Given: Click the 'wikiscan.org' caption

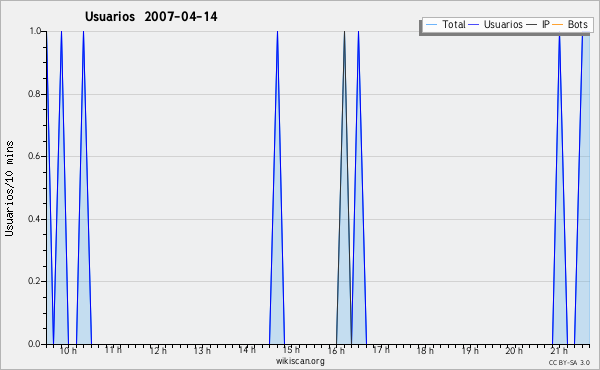Looking at the screenshot, I should (x=300, y=361).
